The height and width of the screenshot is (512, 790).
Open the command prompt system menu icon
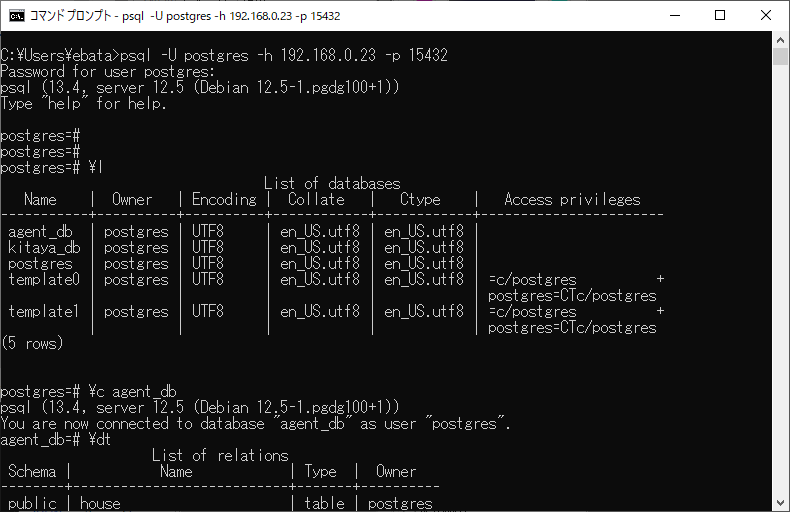coord(16,16)
